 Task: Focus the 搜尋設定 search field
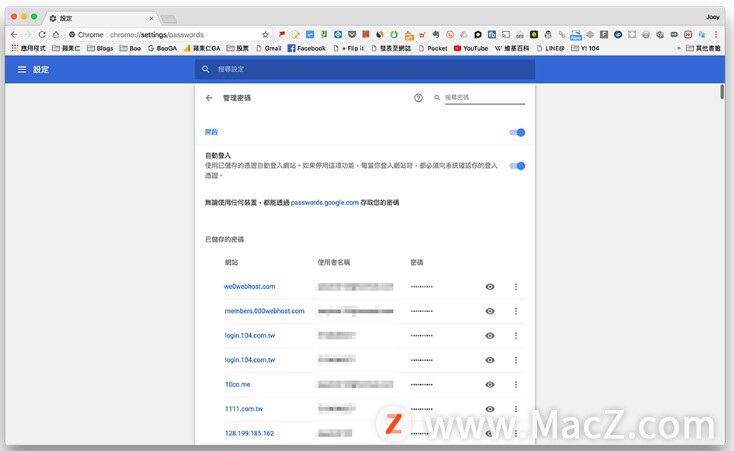365,69
